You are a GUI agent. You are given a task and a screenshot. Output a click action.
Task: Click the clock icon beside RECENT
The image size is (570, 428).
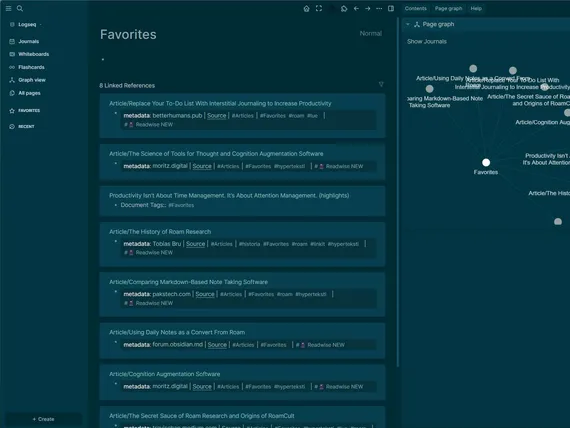[12, 127]
